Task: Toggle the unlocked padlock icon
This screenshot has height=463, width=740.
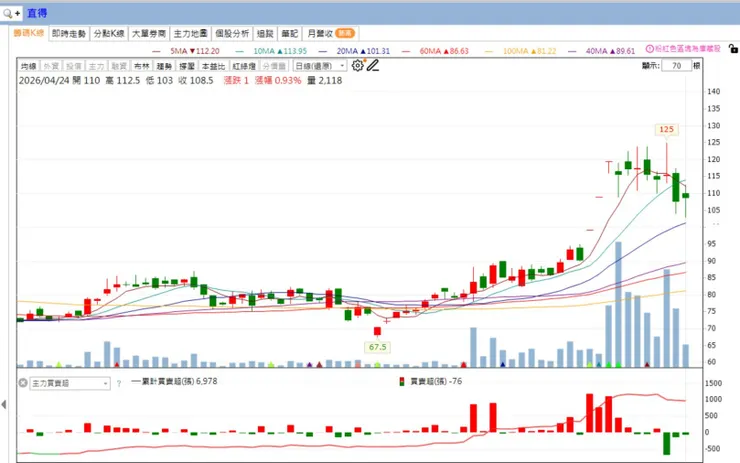Action: click(x=733, y=49)
